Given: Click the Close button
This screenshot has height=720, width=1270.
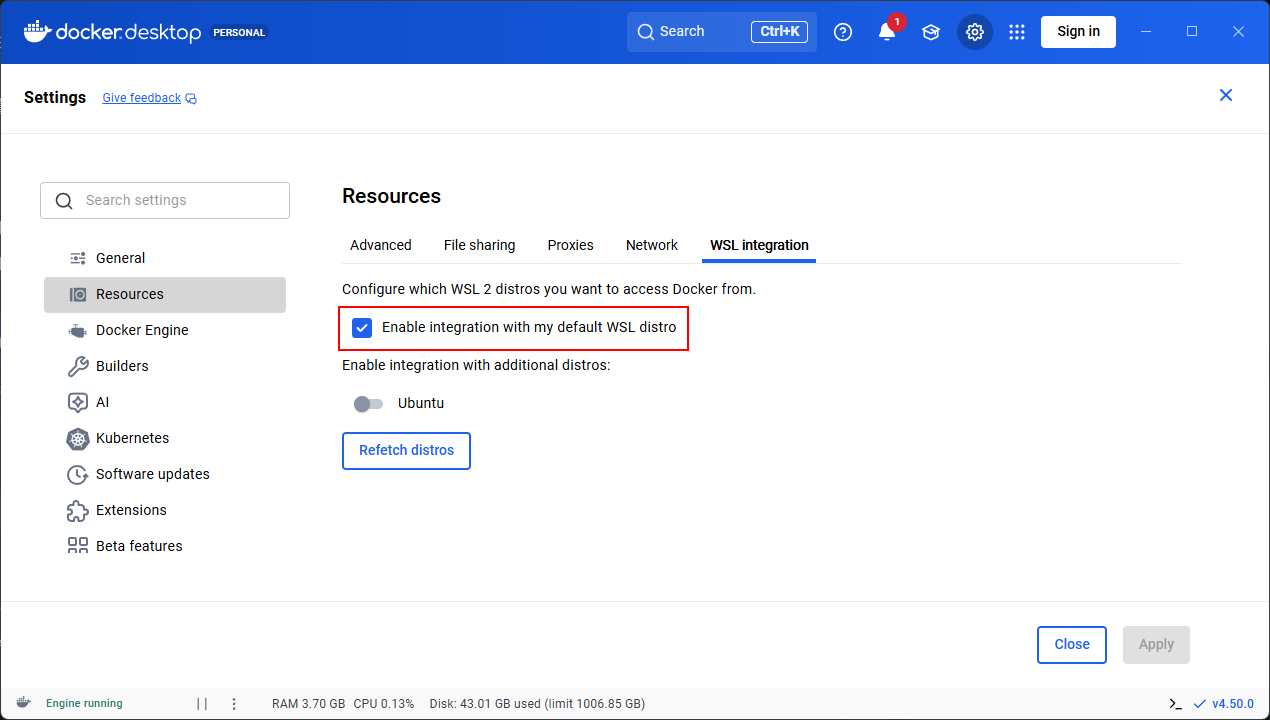Looking at the screenshot, I should coord(1072,645).
